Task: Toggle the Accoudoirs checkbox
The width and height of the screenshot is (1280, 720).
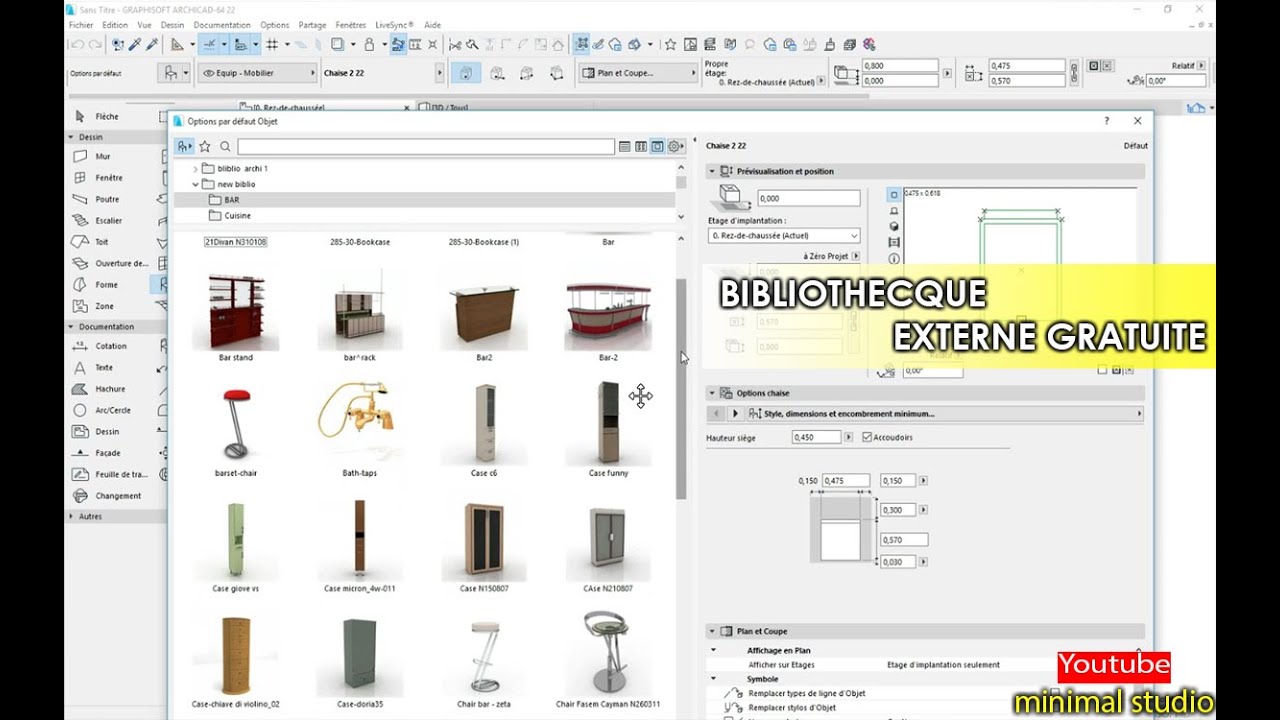Action: point(867,437)
